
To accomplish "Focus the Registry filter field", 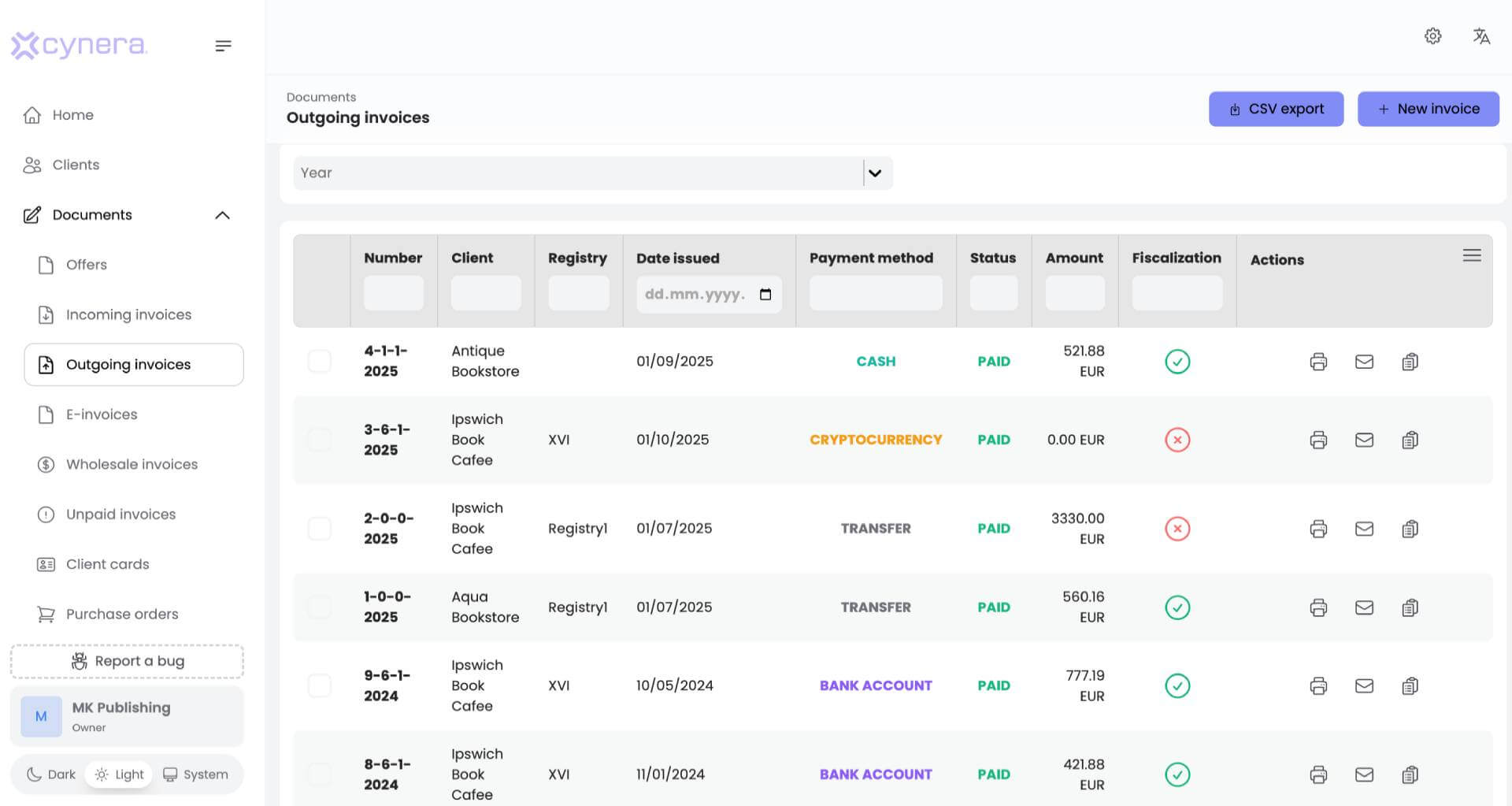I will pyautogui.click(x=578, y=293).
